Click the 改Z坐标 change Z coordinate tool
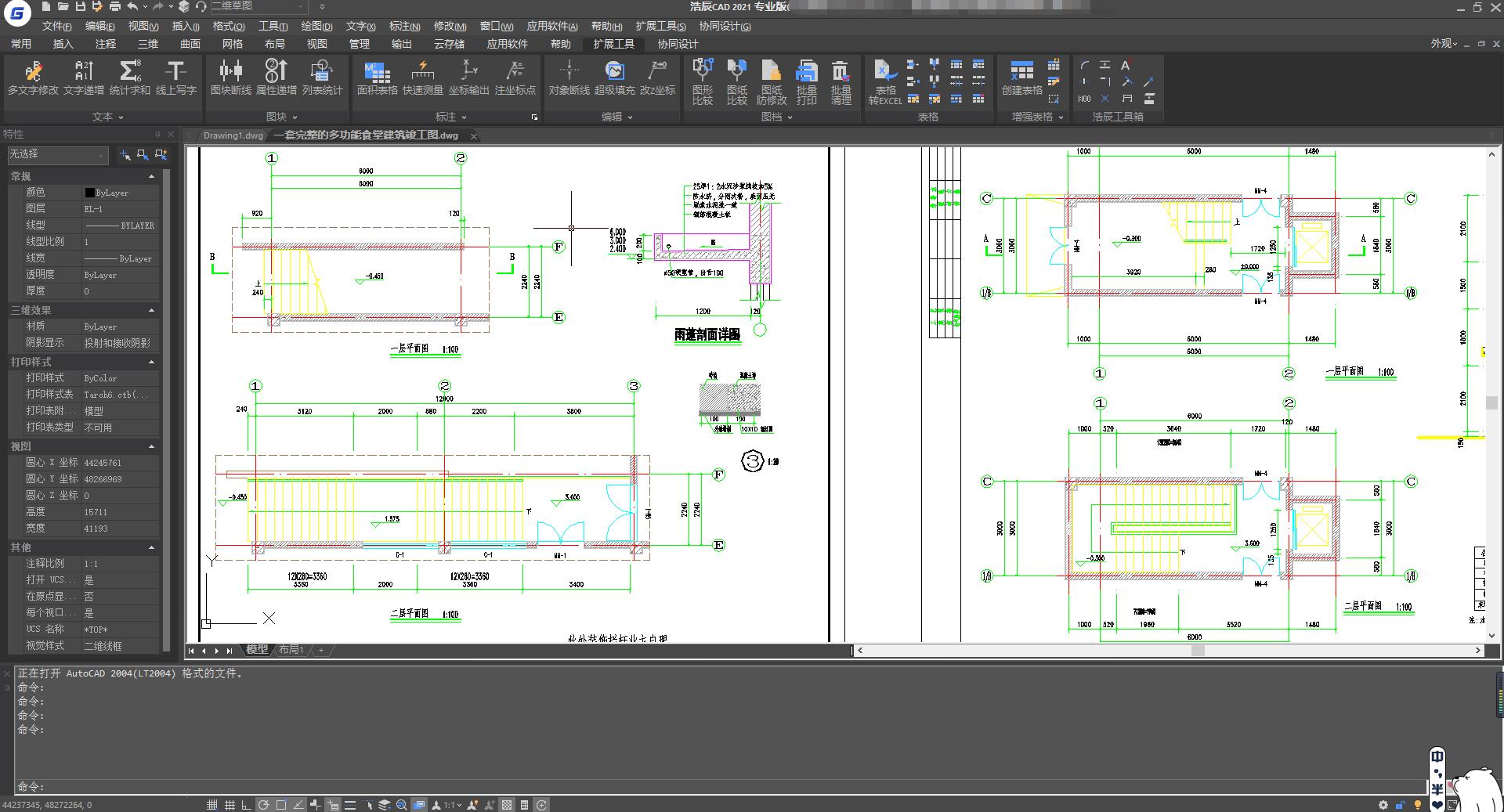 click(x=657, y=78)
